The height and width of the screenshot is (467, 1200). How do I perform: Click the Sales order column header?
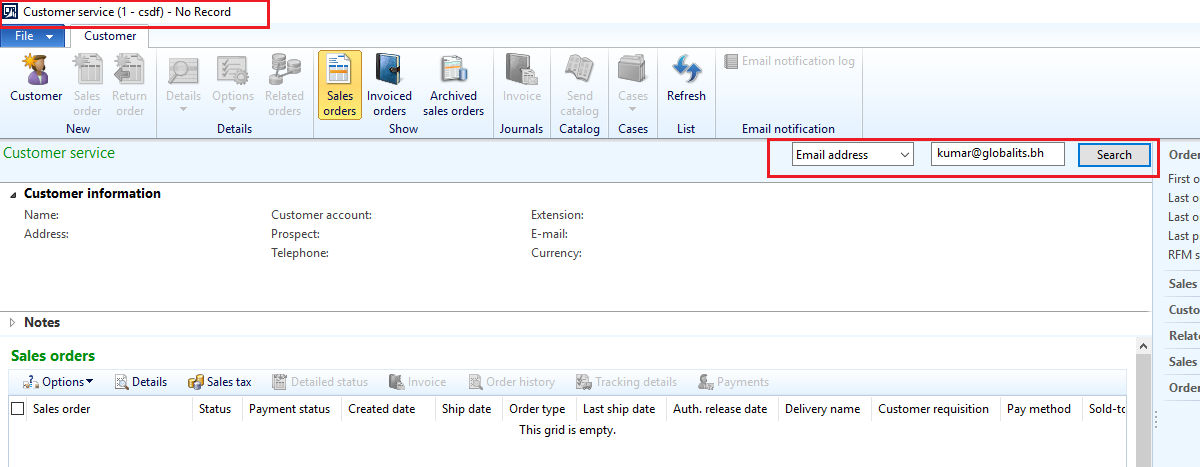click(x=62, y=409)
